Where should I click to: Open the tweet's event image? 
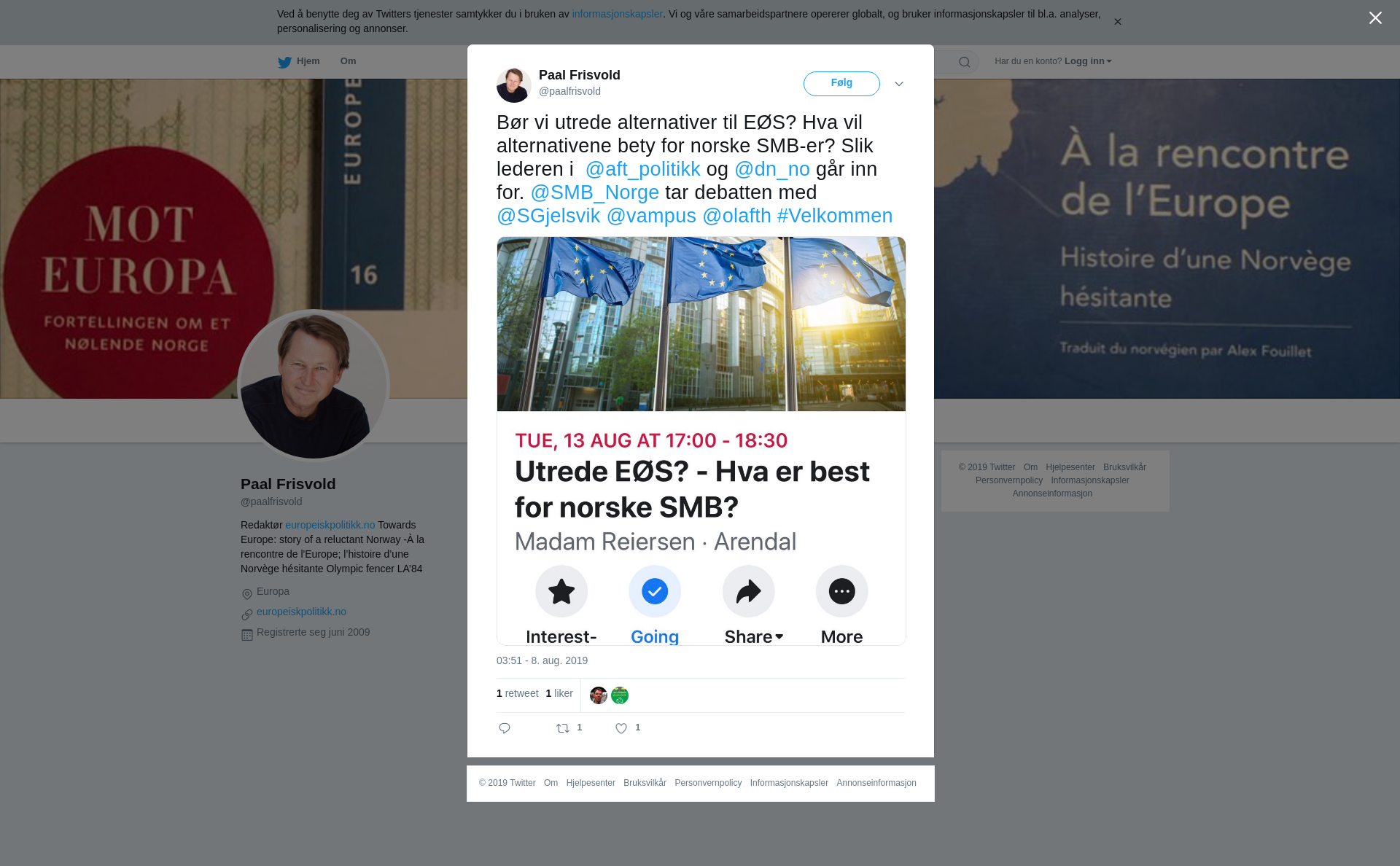[701, 441]
